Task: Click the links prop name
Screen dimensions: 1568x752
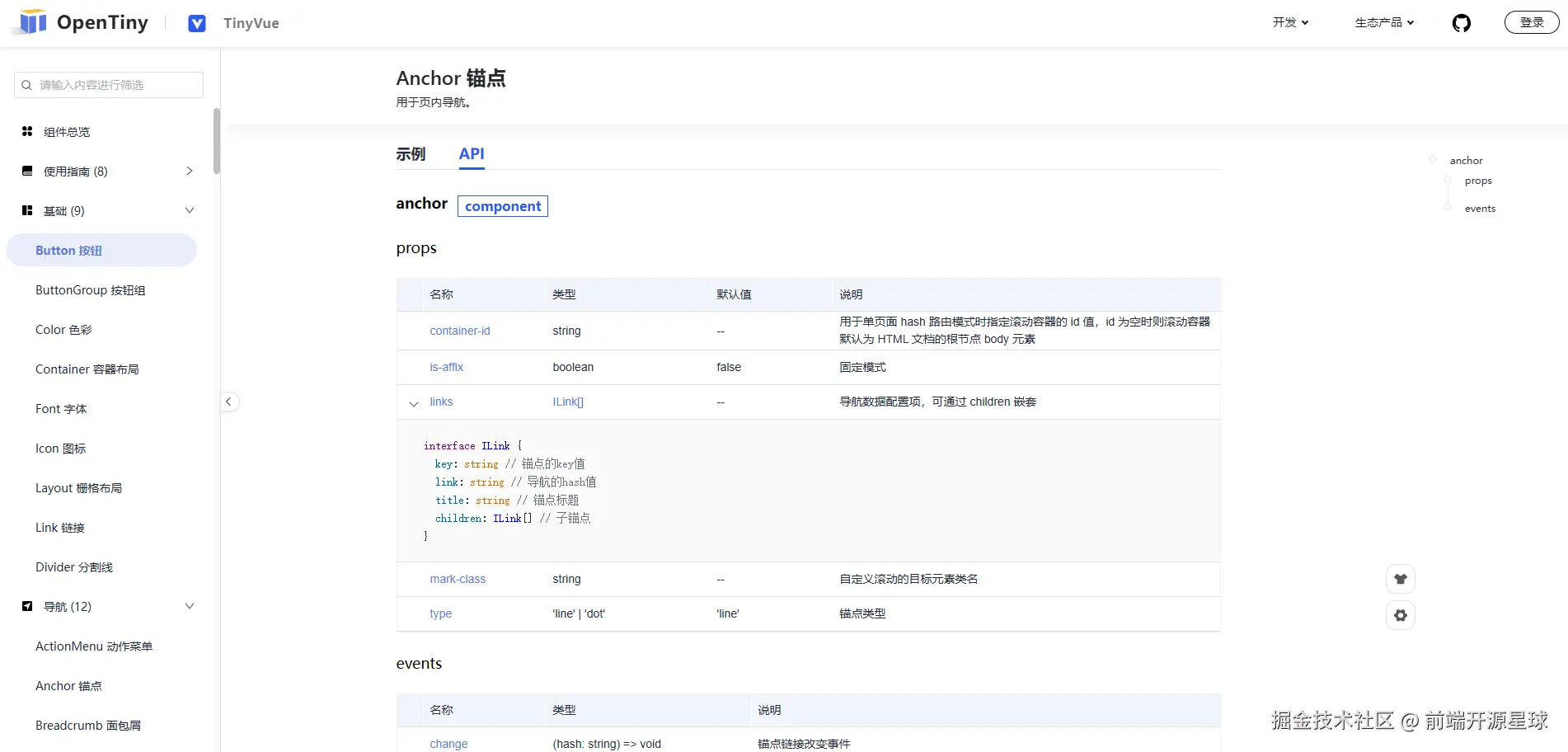Action: 441,402
